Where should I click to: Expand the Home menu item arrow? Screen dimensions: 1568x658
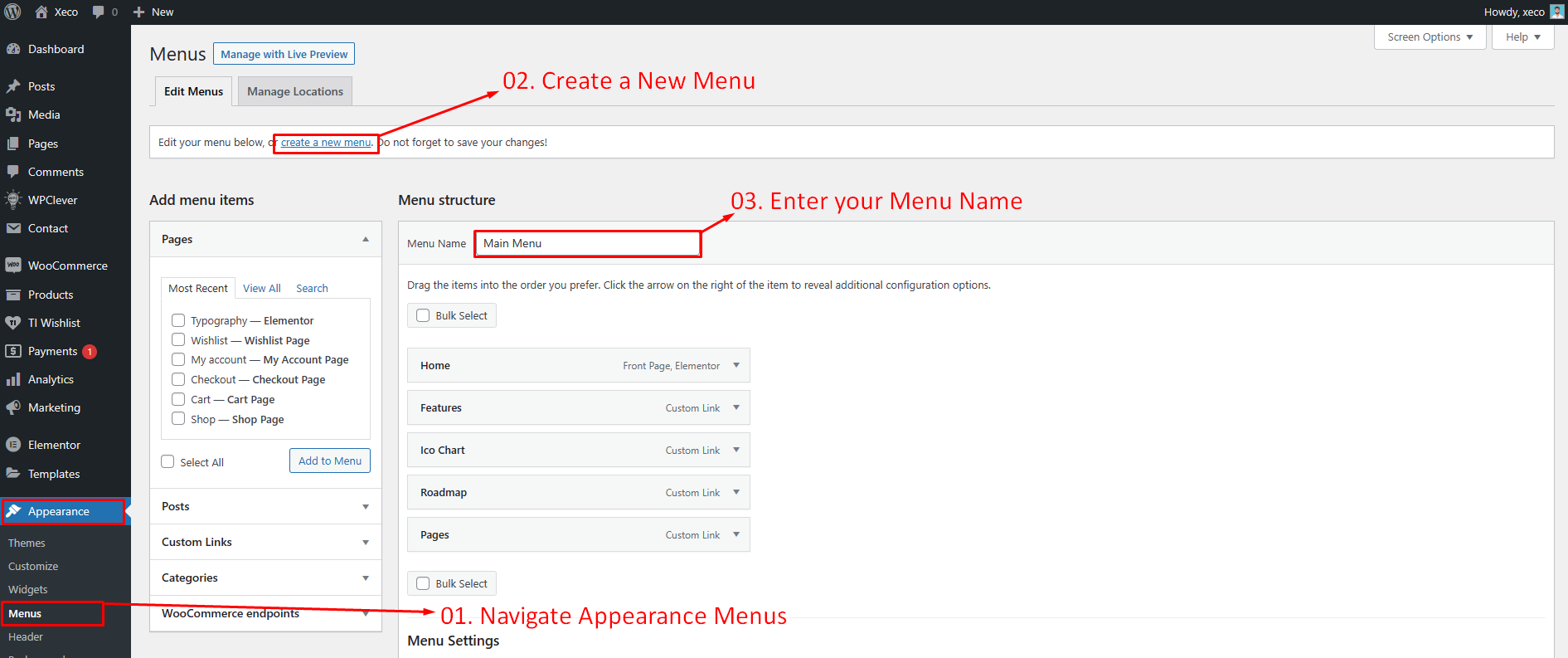[x=735, y=365]
